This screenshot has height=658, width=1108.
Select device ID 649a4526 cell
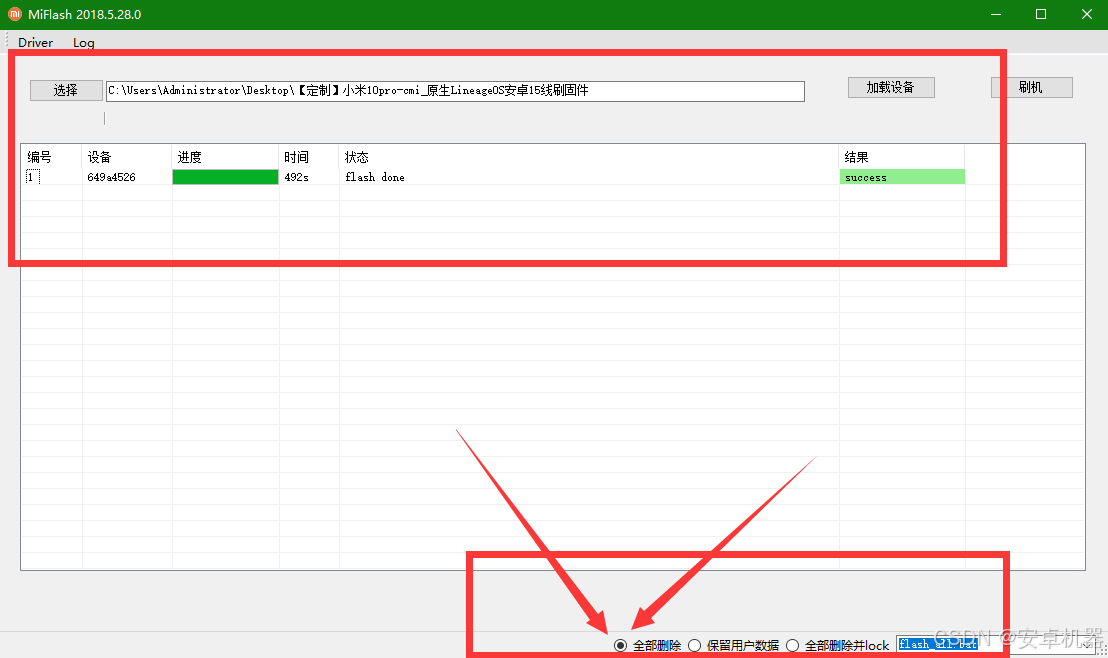coord(111,177)
